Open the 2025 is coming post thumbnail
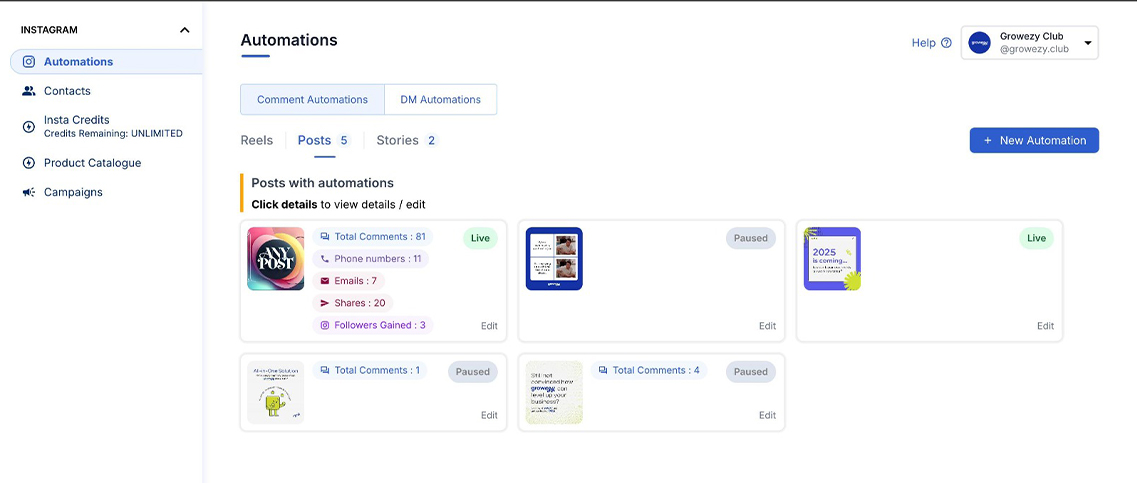This screenshot has height=483, width=1140. (832, 259)
